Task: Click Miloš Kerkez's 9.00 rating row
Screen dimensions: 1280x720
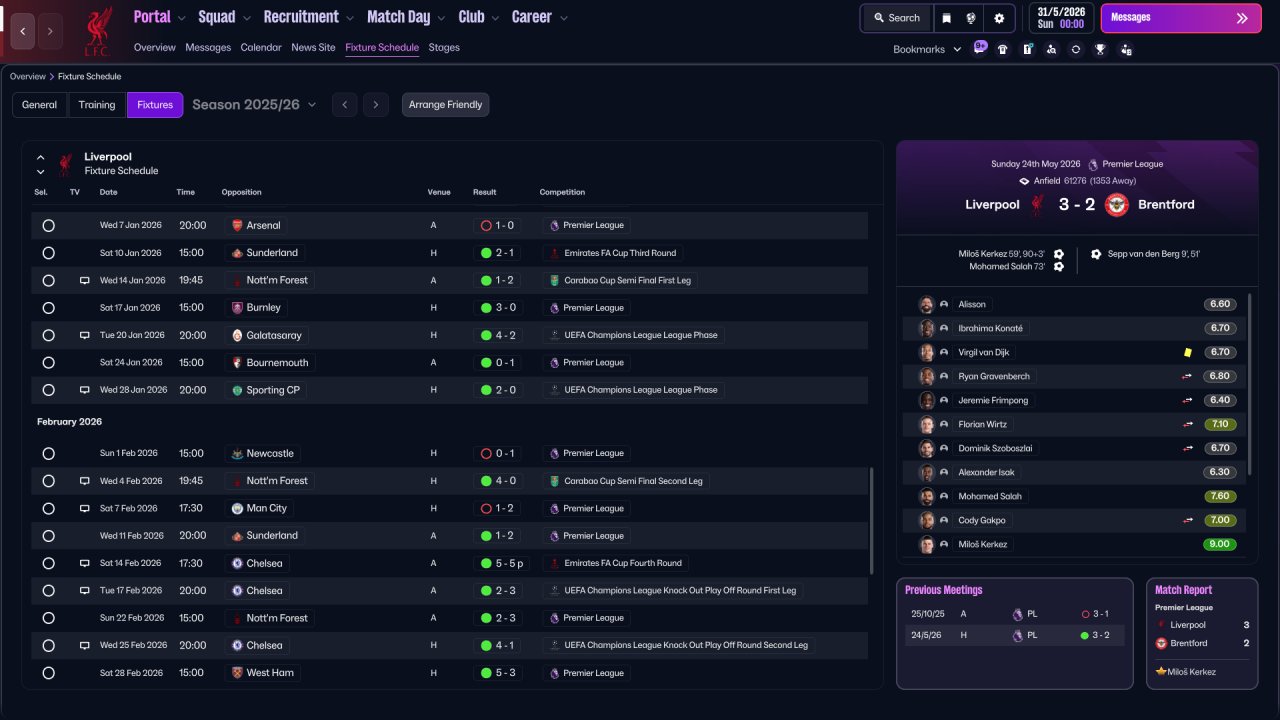Action: click(1075, 545)
